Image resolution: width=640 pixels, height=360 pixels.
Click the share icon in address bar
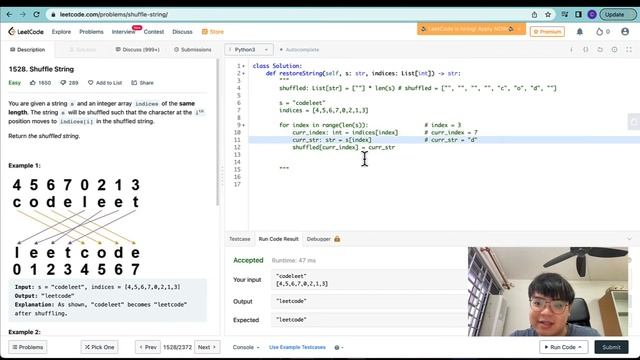(x=534, y=14)
